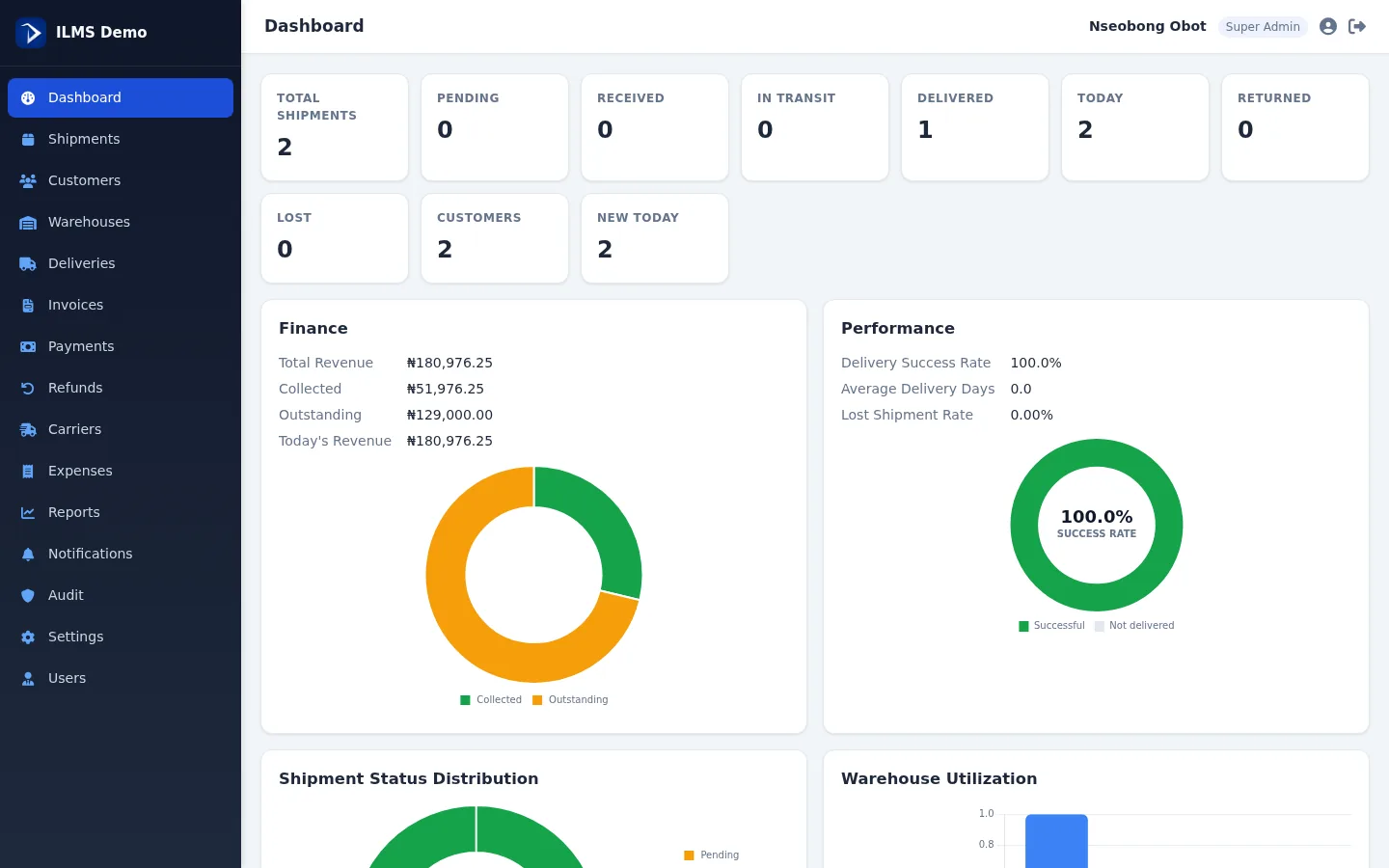Click the Settings gear icon
This screenshot has width=1389, height=868.
(28, 637)
